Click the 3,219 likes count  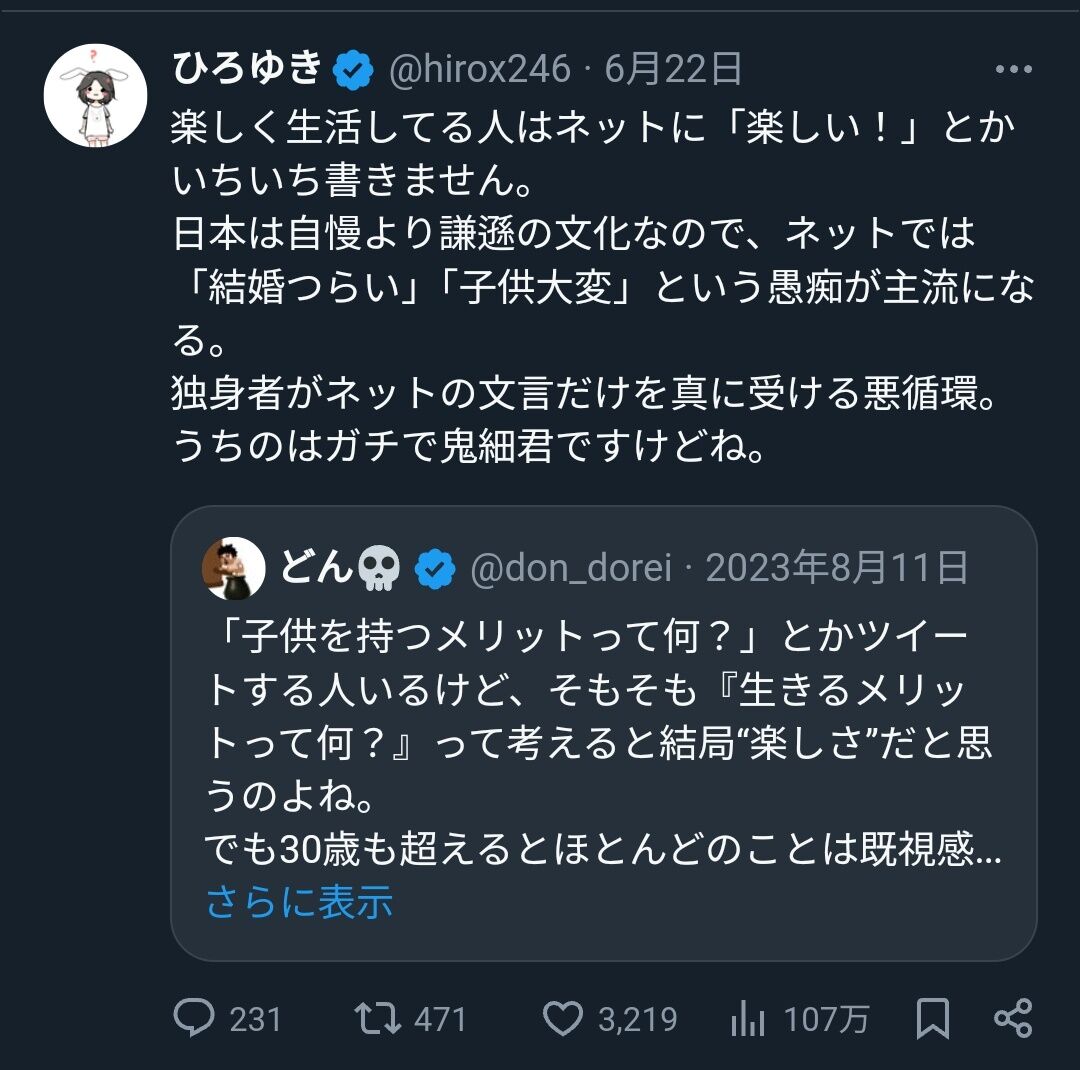click(x=638, y=1019)
